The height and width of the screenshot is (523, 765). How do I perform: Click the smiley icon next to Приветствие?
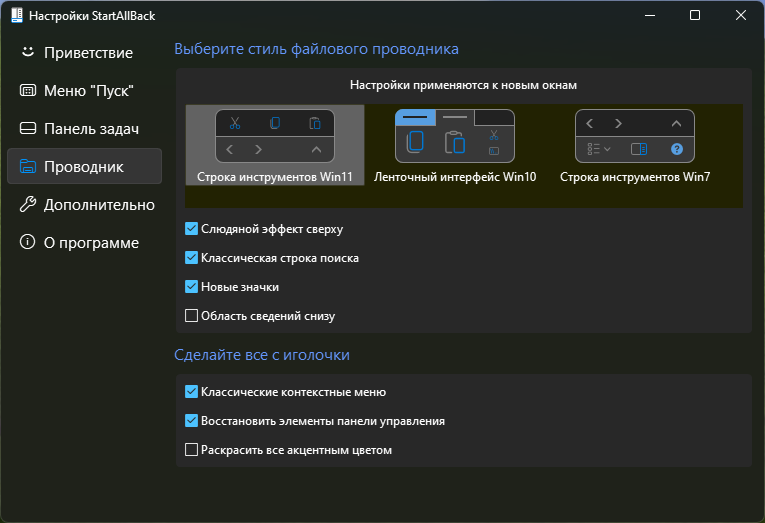[x=27, y=52]
